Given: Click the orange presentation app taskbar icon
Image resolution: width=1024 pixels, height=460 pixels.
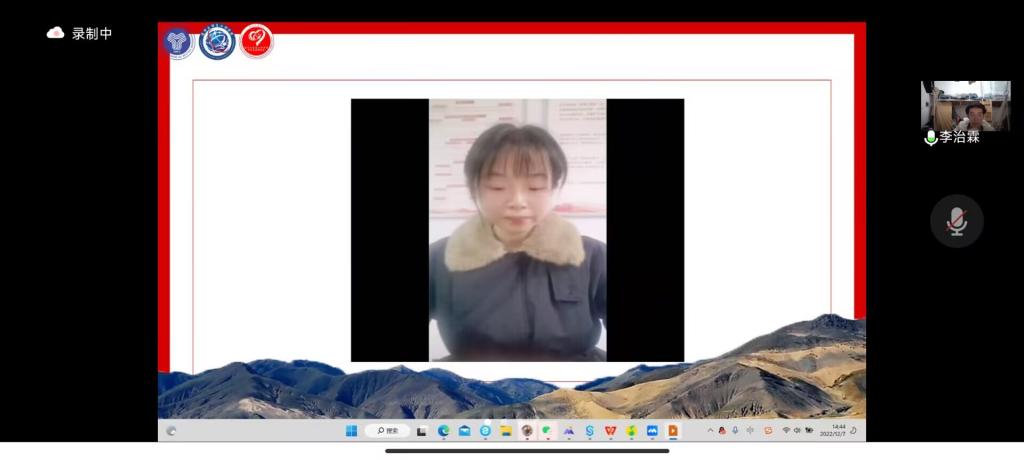Looking at the screenshot, I should (x=673, y=431).
